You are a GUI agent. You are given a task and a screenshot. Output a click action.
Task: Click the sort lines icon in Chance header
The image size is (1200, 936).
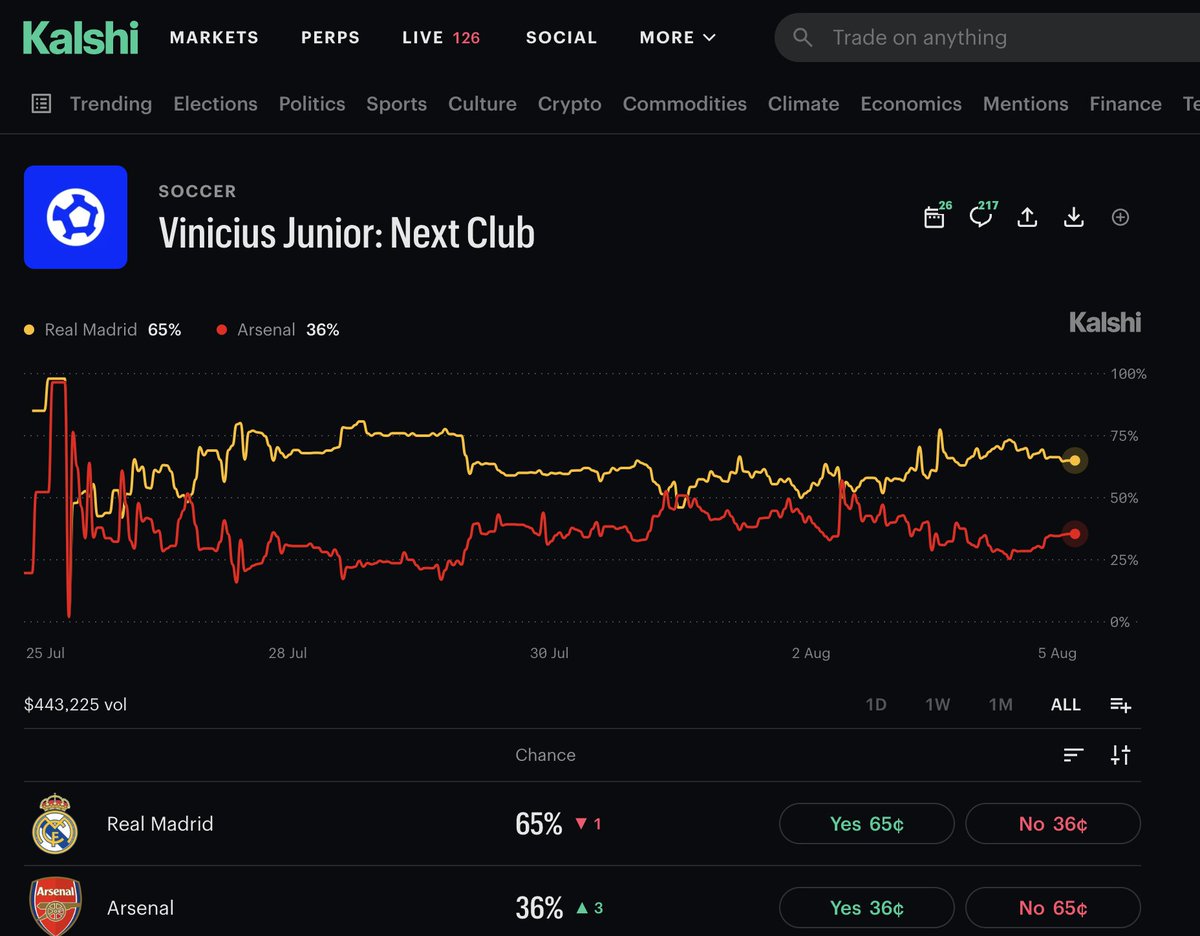[1074, 755]
